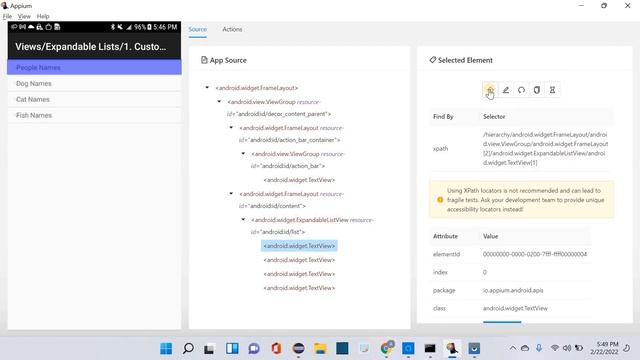Image resolution: width=640 pixels, height=360 pixels.
Task: Click the elementId value 00000000-0000-0200
Action: (535, 254)
